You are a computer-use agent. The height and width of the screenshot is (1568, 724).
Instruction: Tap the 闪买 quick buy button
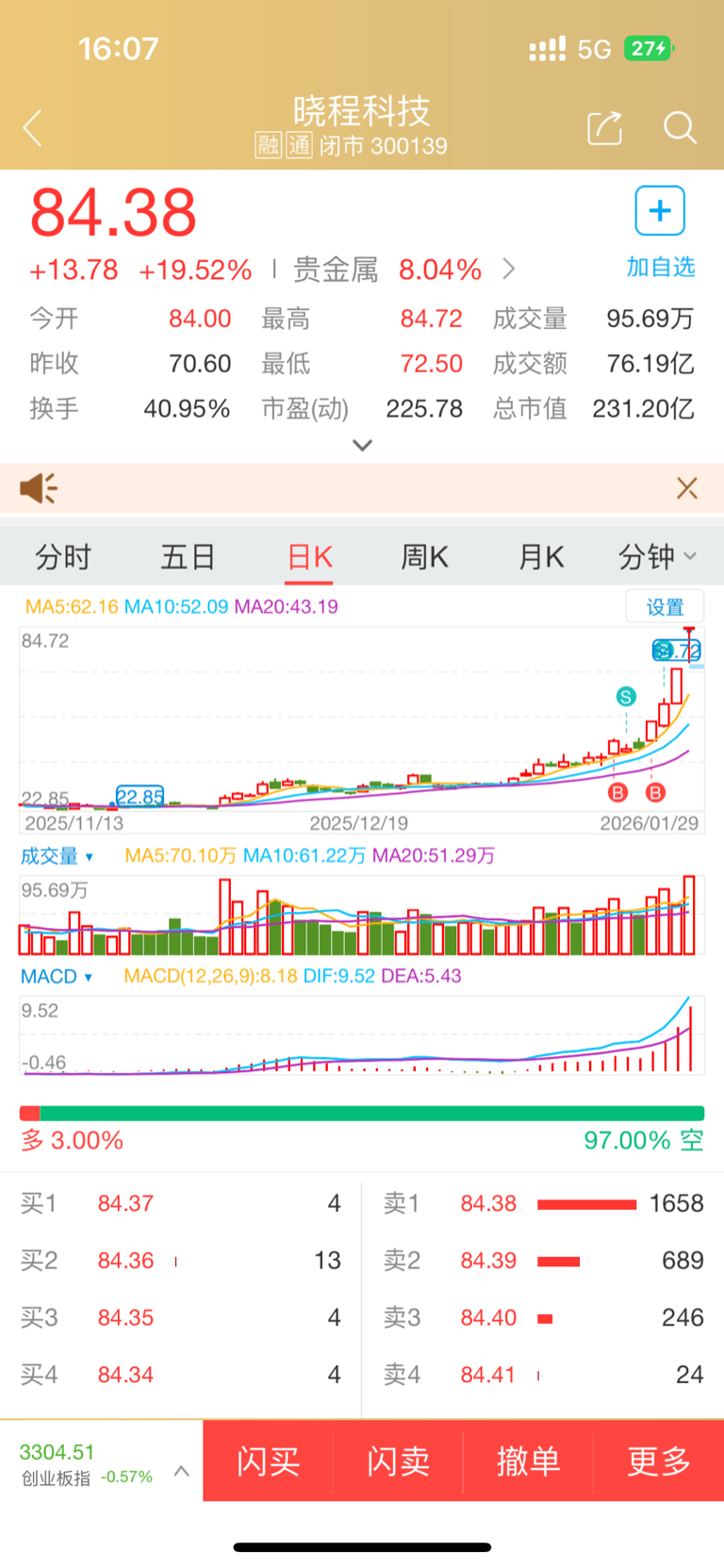(269, 1461)
